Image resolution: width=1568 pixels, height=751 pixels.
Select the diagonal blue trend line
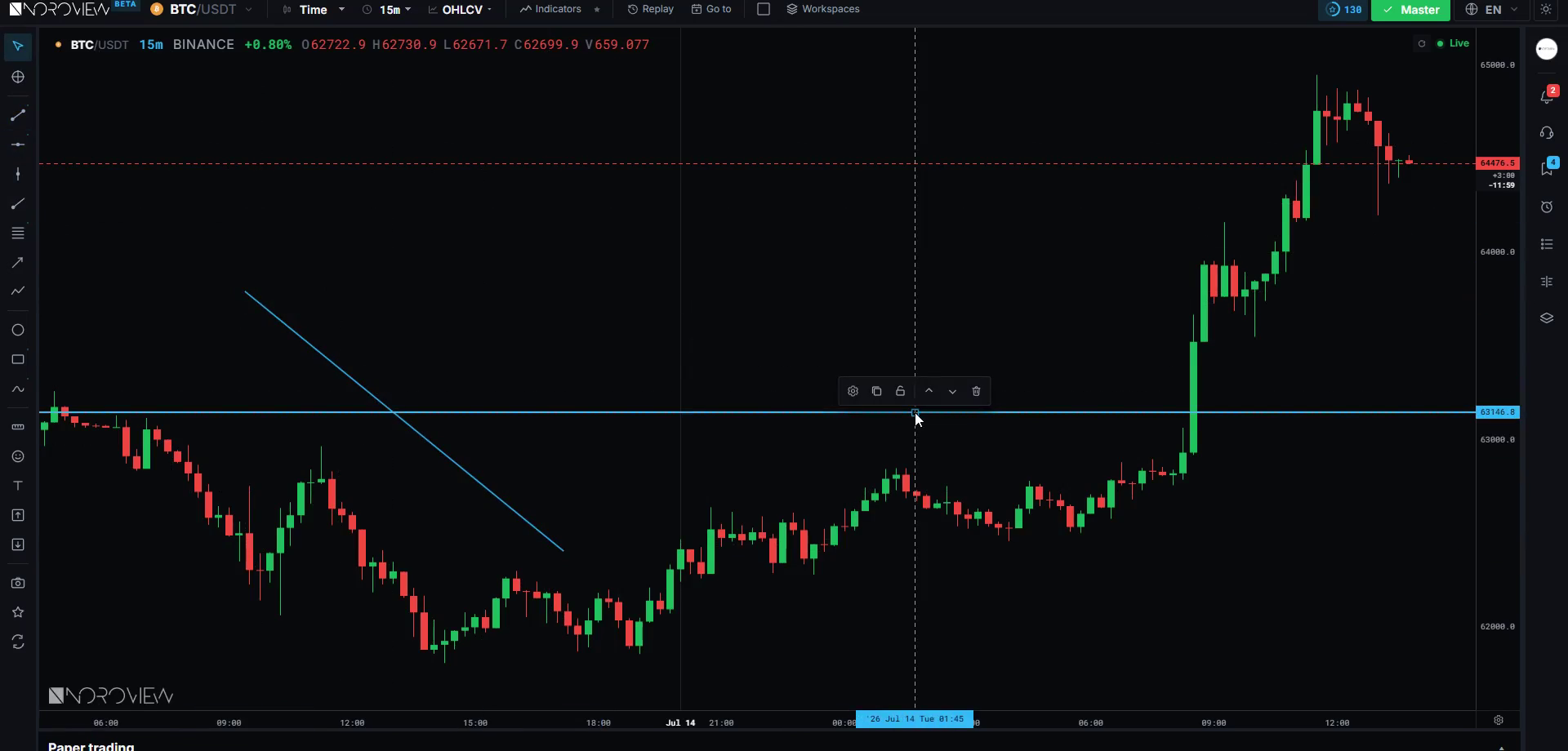pyautogui.click(x=404, y=421)
